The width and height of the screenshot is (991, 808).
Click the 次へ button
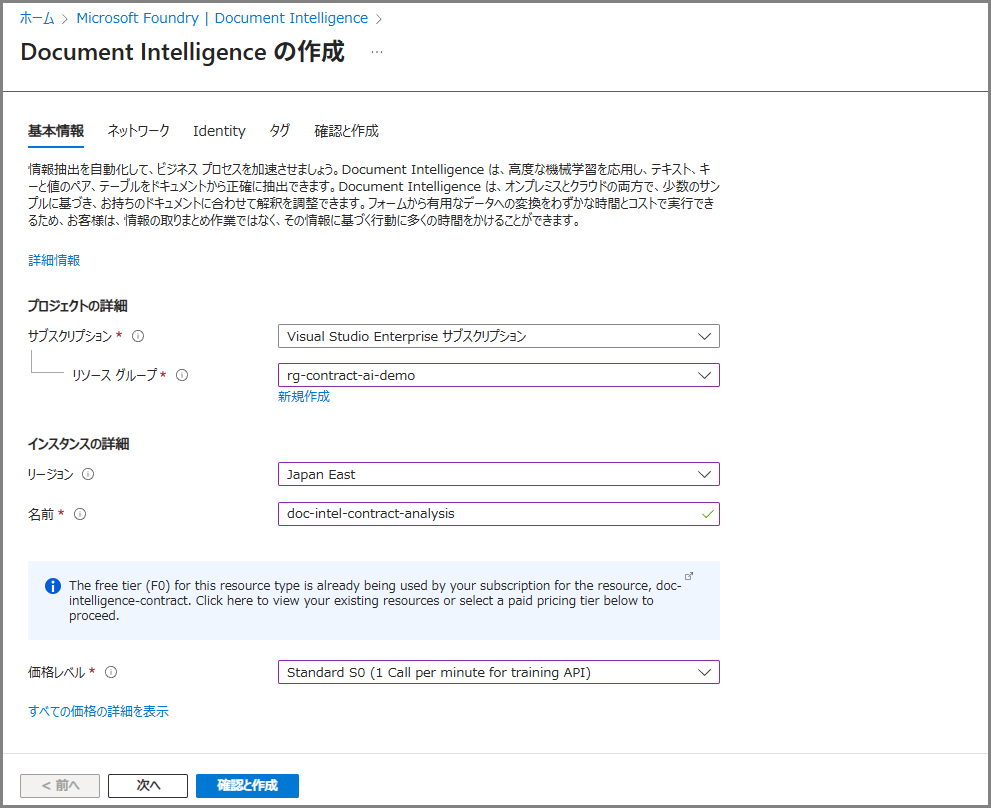[148, 785]
